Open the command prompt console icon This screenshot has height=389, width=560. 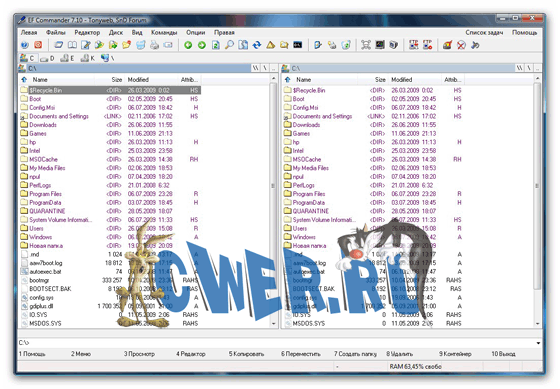[x=298, y=45]
